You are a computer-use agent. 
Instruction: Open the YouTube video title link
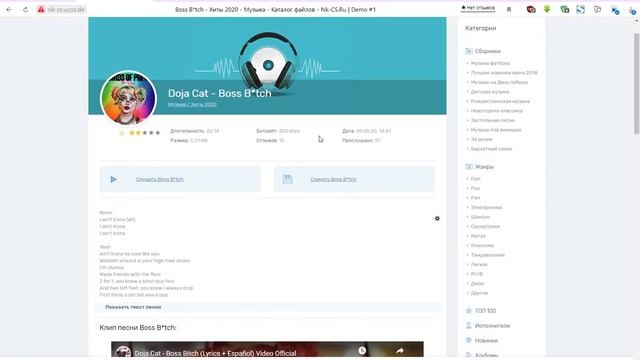point(216,353)
